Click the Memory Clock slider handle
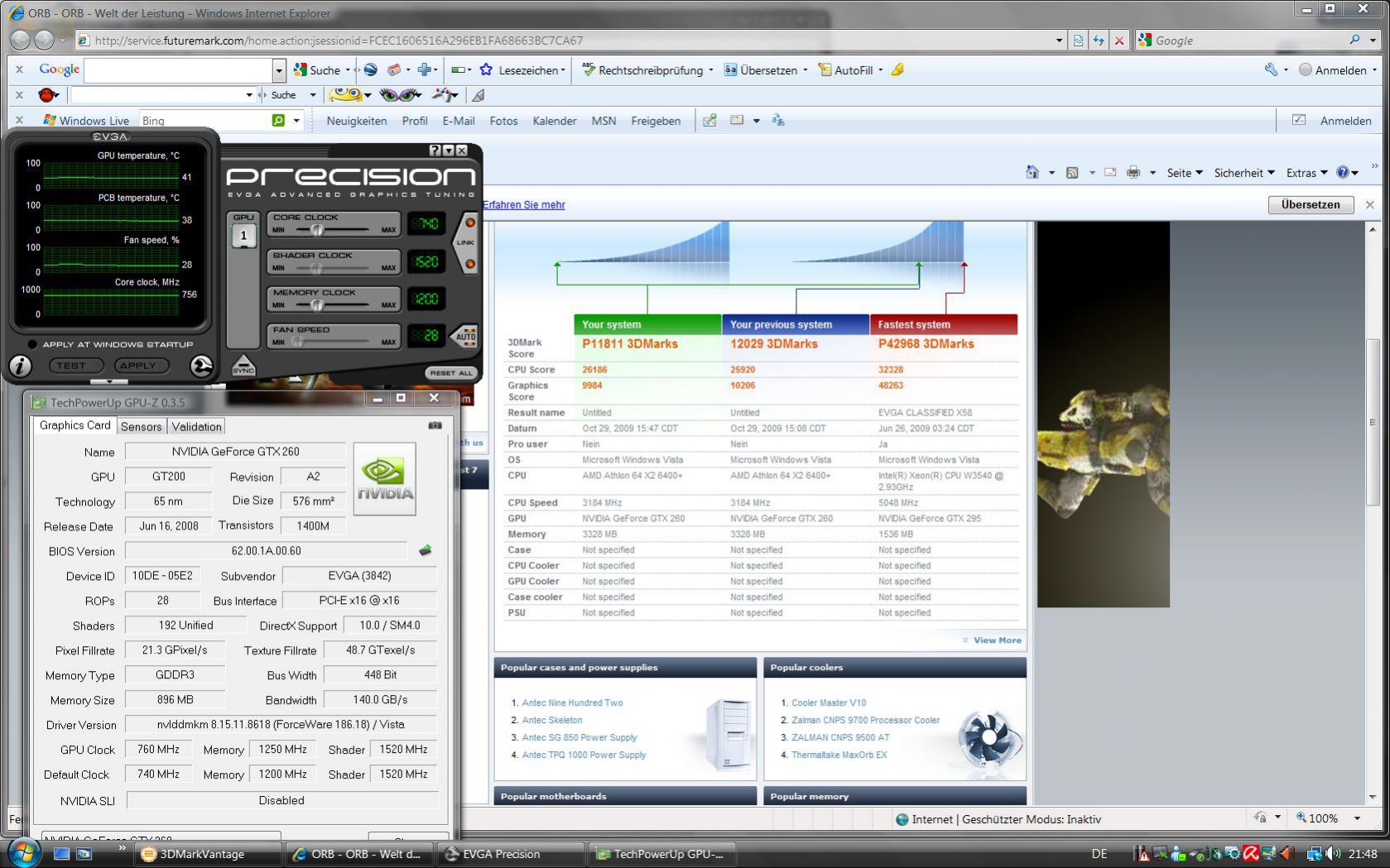This screenshot has height=868, width=1390. click(x=316, y=305)
